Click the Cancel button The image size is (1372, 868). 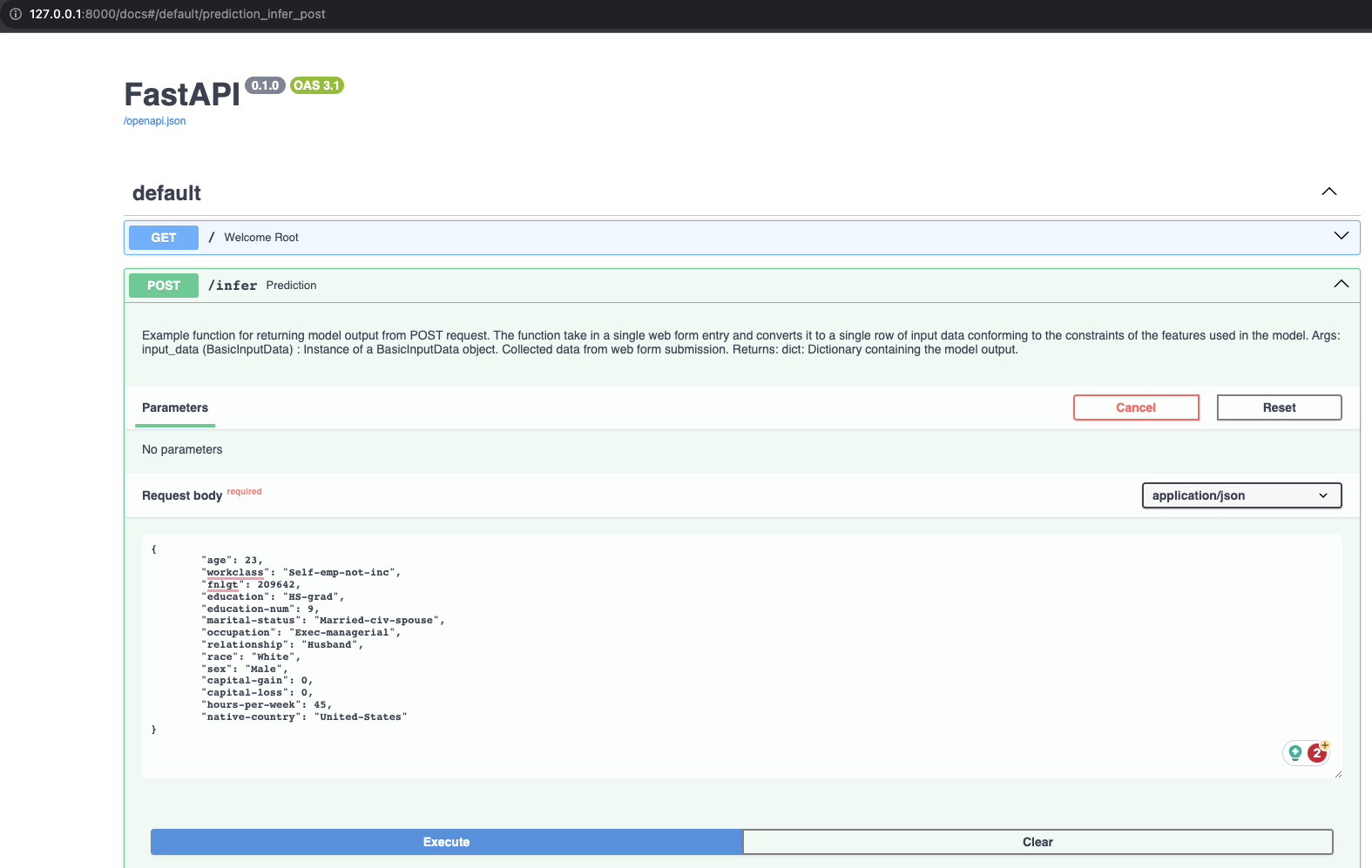click(x=1136, y=407)
